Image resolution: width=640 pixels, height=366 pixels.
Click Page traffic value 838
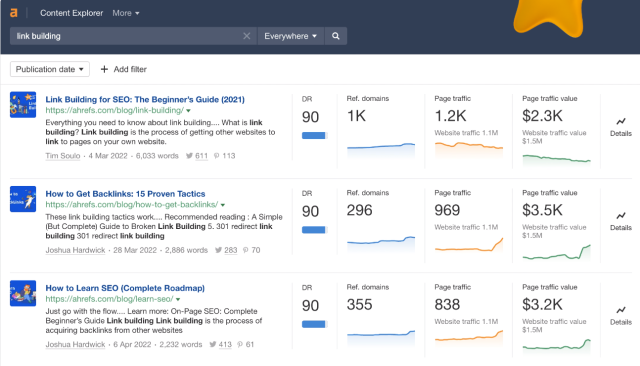pyautogui.click(x=447, y=305)
